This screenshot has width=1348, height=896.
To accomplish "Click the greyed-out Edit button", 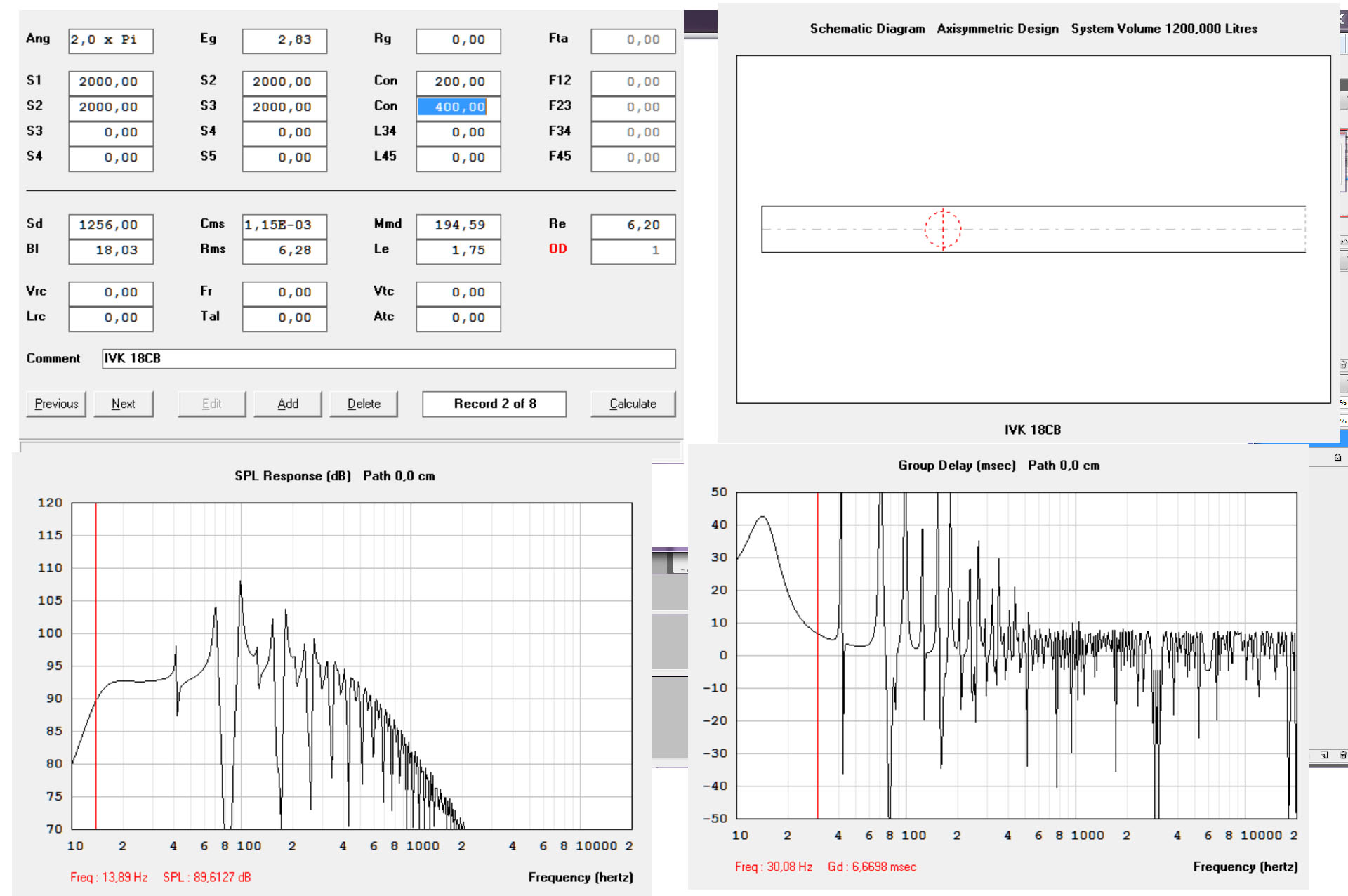I will coord(211,404).
